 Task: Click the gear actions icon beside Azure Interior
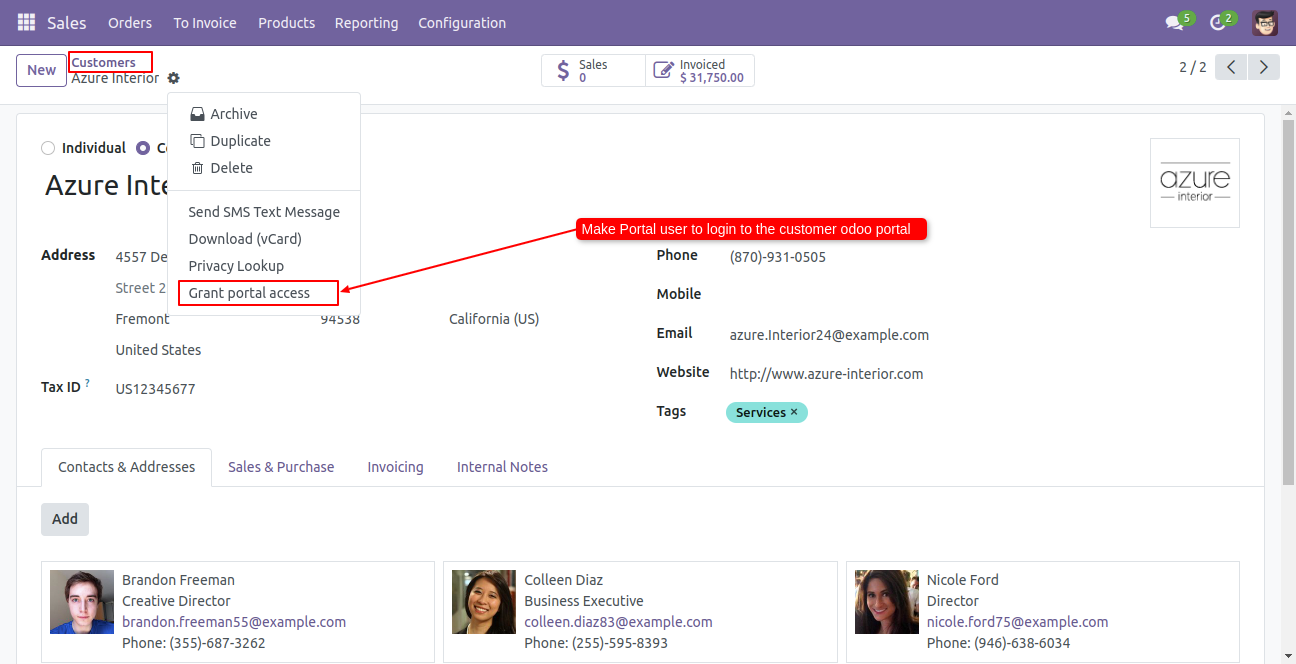[x=174, y=78]
